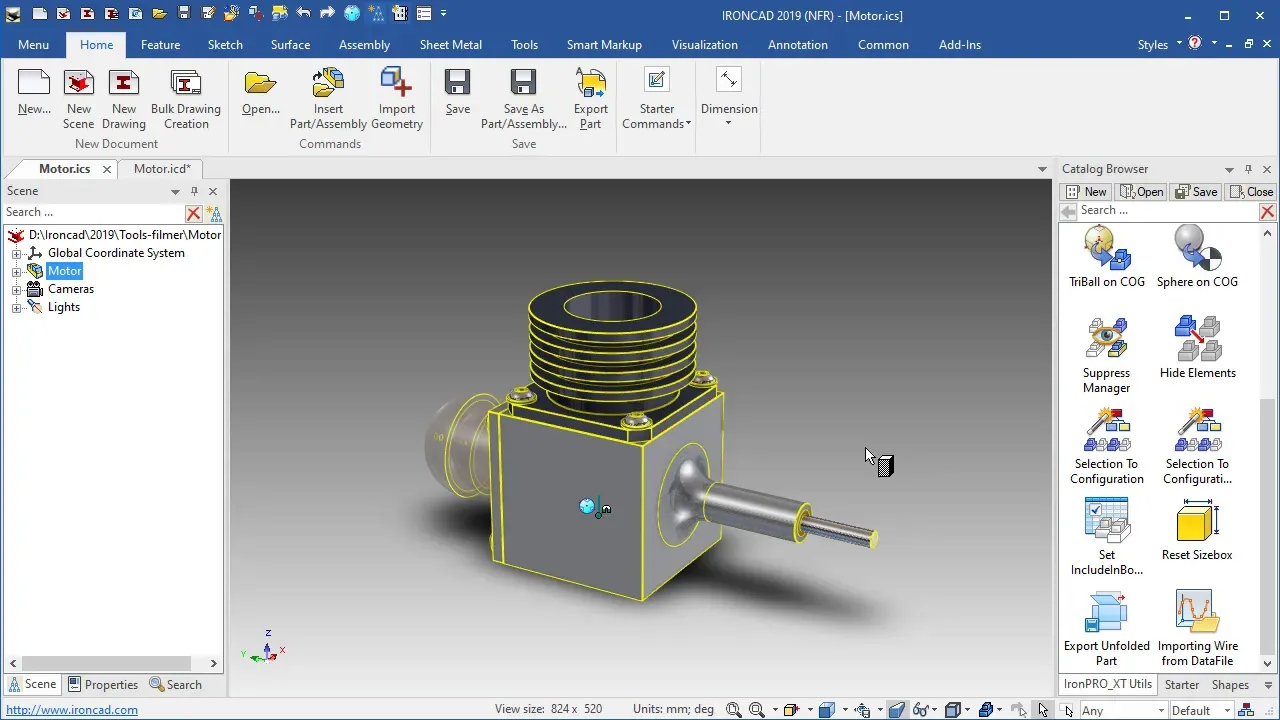The image size is (1280, 720).
Task: Expand Global Coordinate System node
Action: [16, 253]
